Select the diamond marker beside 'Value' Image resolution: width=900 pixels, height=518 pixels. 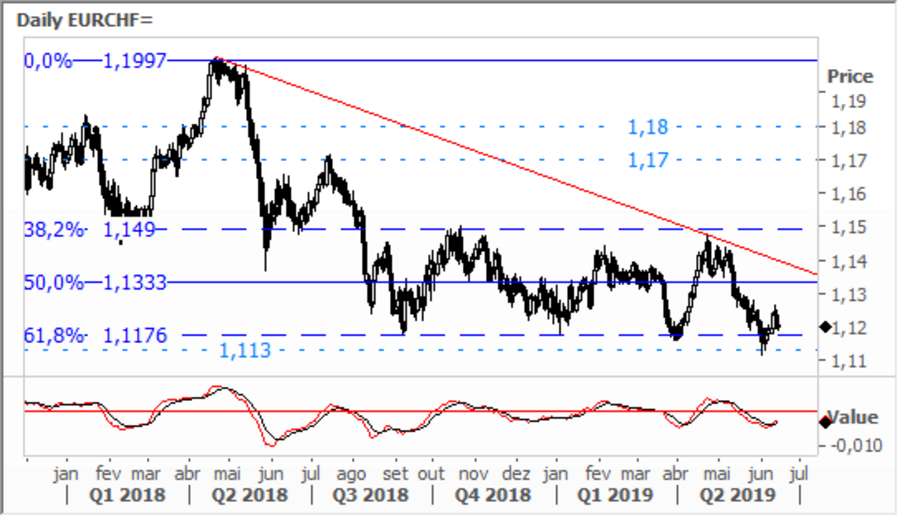(x=825, y=422)
